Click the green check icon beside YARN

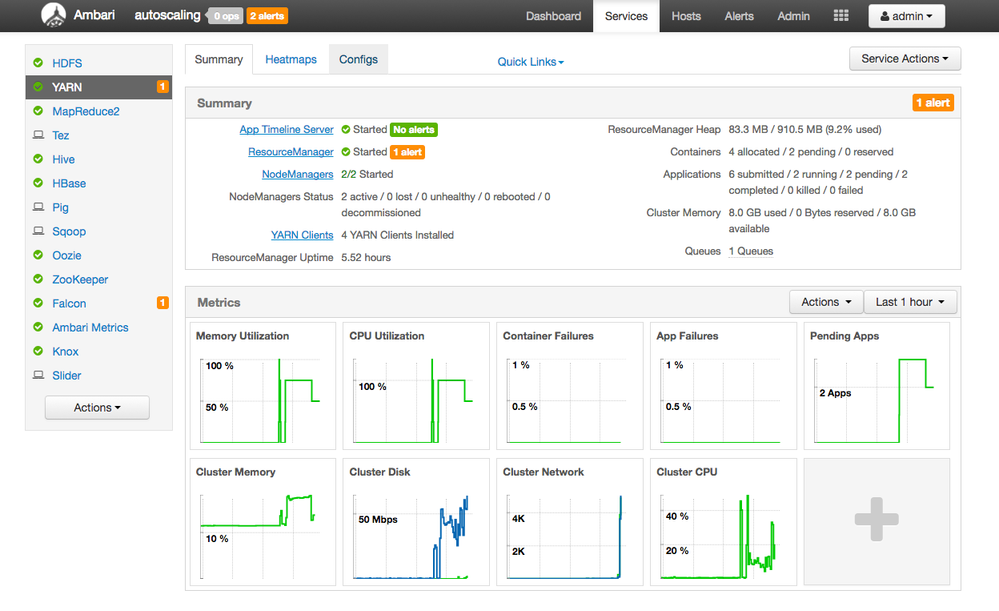pos(38,87)
